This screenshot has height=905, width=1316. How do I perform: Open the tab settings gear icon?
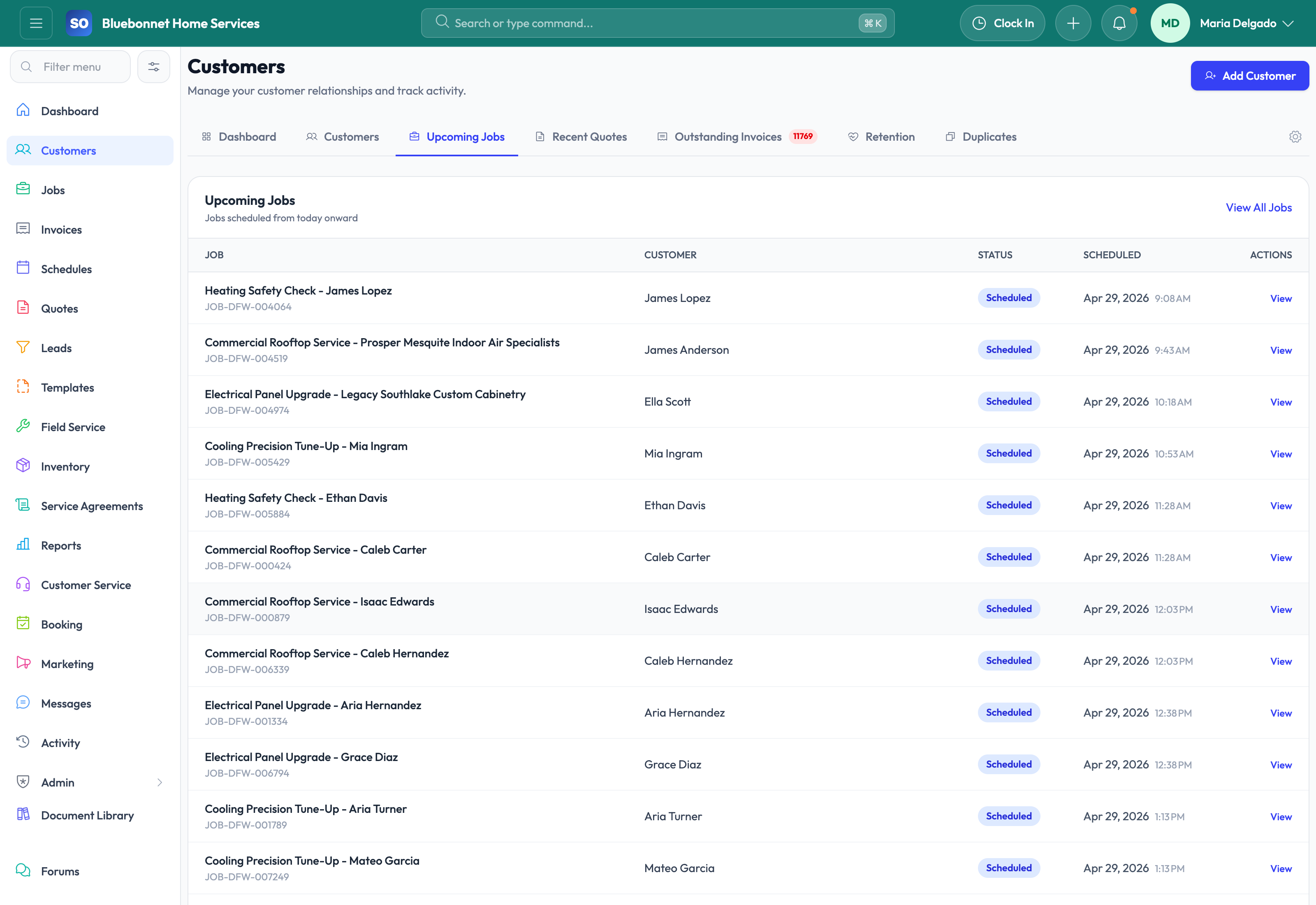point(1295,137)
